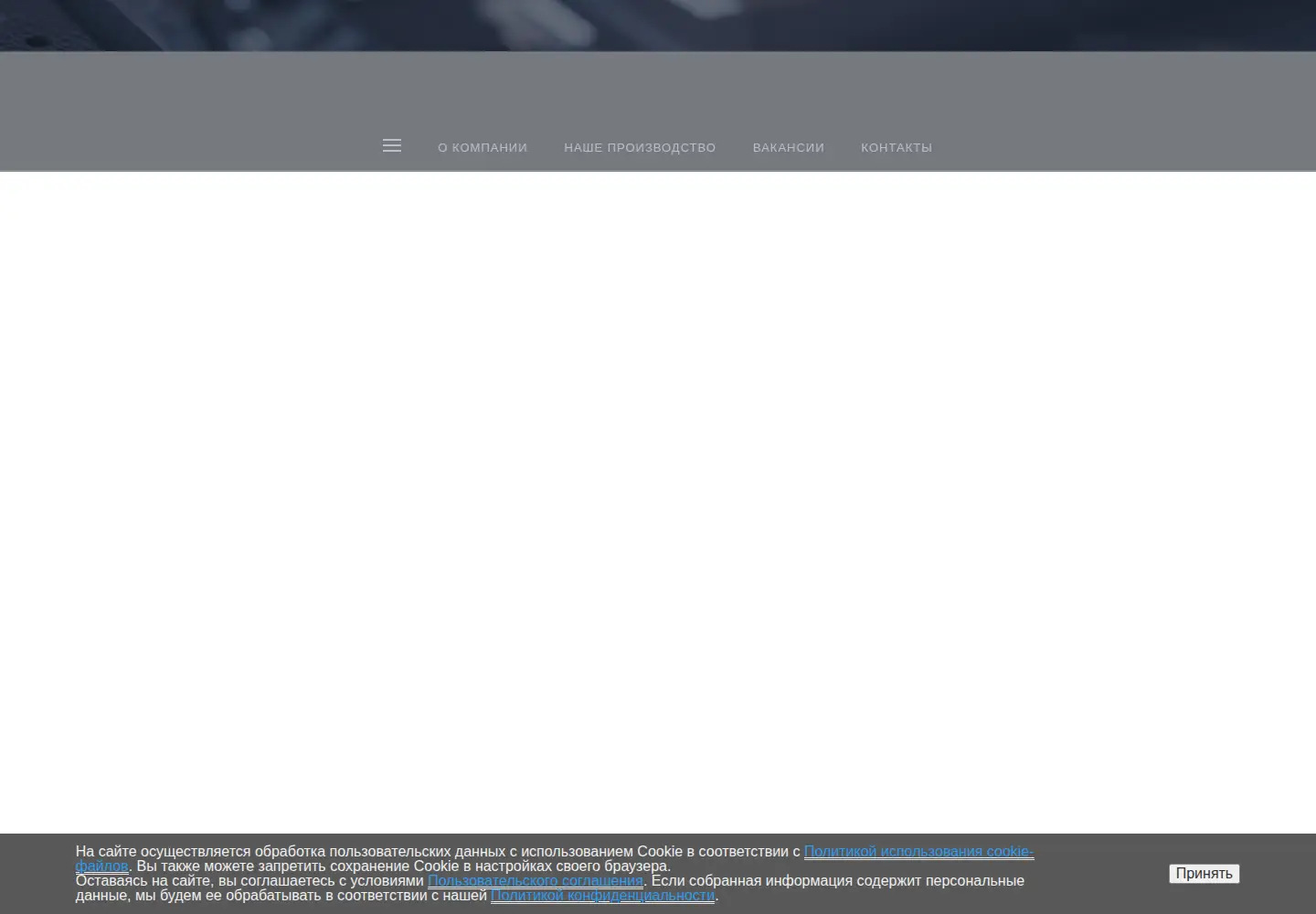Follow the Пользовательского соглашения link
This screenshot has width=1316, height=914.
click(x=536, y=881)
